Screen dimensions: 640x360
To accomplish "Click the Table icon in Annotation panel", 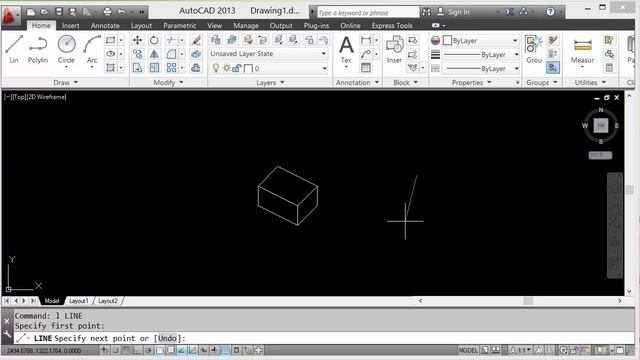I will tap(366, 68).
